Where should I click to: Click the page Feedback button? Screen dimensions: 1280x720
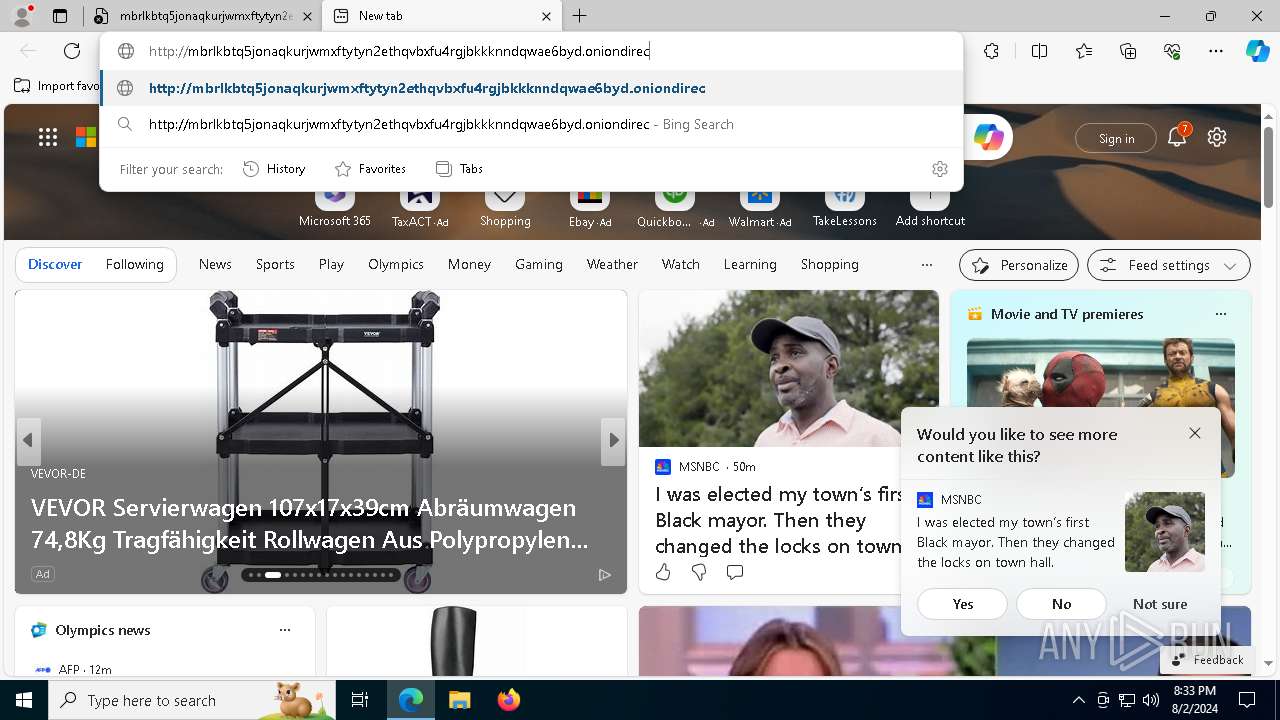(1206, 660)
